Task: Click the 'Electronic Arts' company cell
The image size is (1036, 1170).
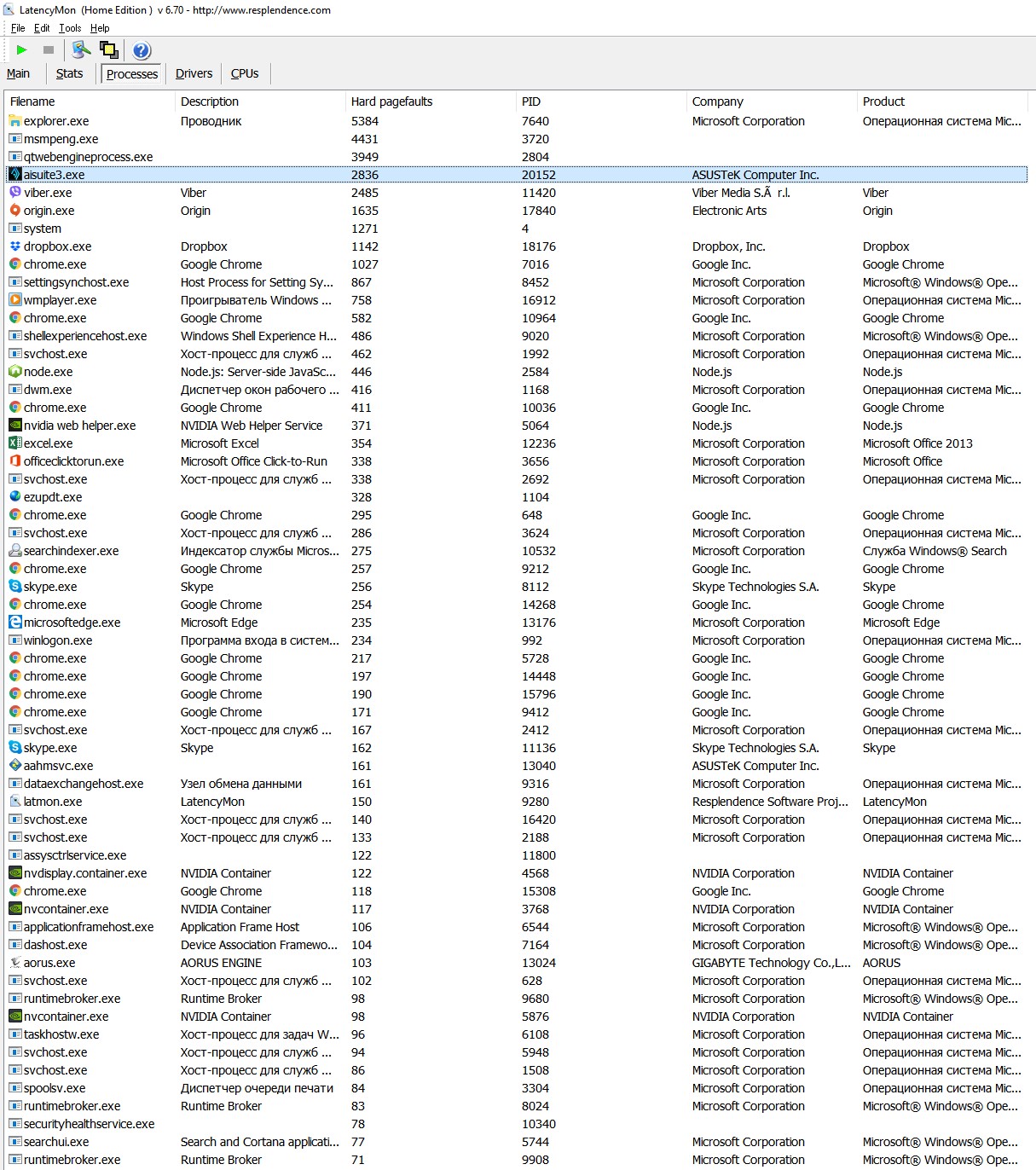Action: click(x=729, y=211)
